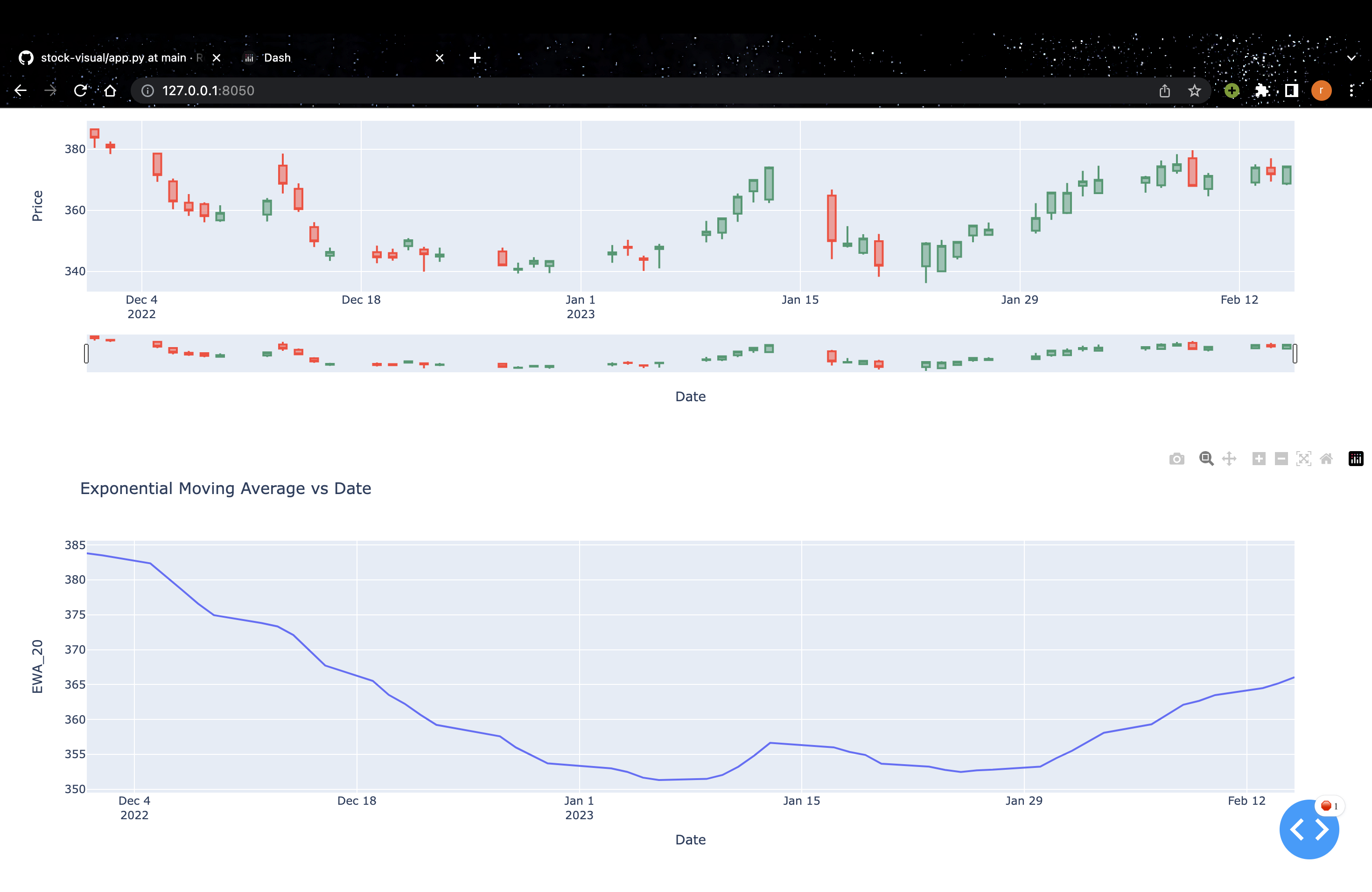This screenshot has width=1372, height=892.
Task: Click the 'Date' label under the candlestick chart
Action: tap(690, 397)
